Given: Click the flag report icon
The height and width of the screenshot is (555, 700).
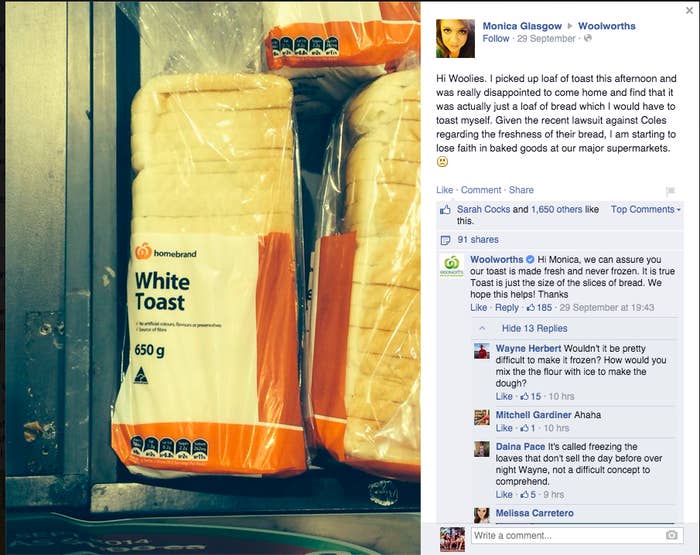Looking at the screenshot, I should [670, 191].
